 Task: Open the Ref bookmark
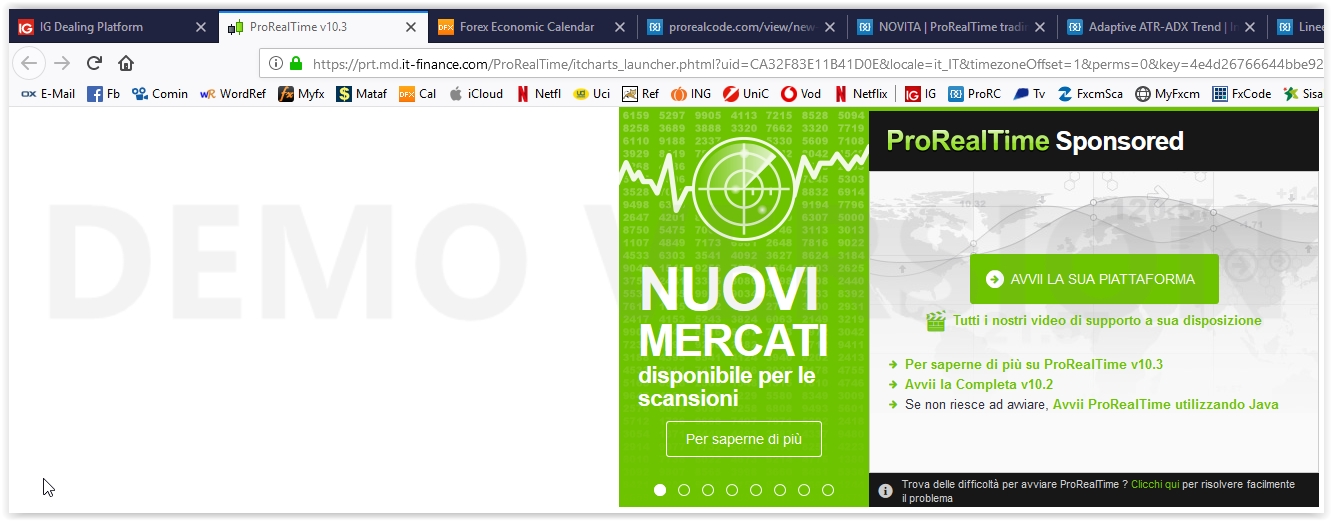click(640, 94)
